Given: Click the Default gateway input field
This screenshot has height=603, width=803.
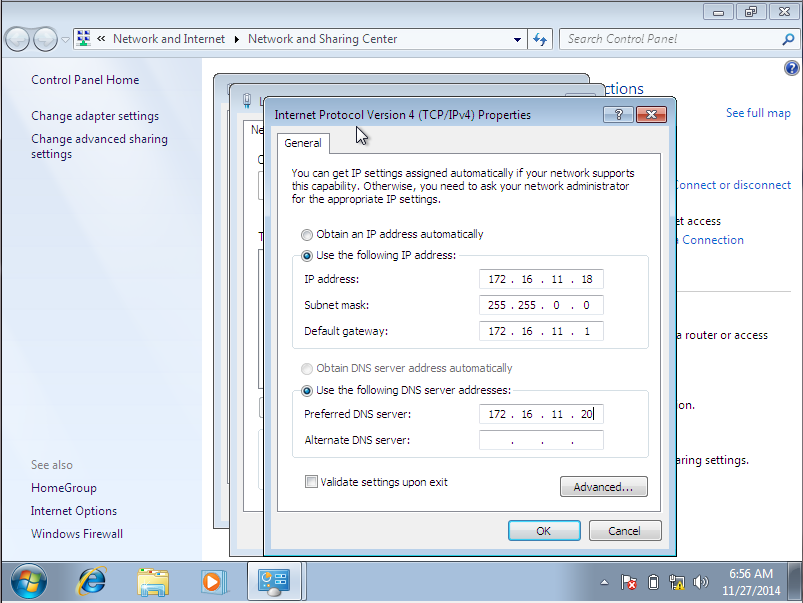Looking at the screenshot, I should 541,331.
